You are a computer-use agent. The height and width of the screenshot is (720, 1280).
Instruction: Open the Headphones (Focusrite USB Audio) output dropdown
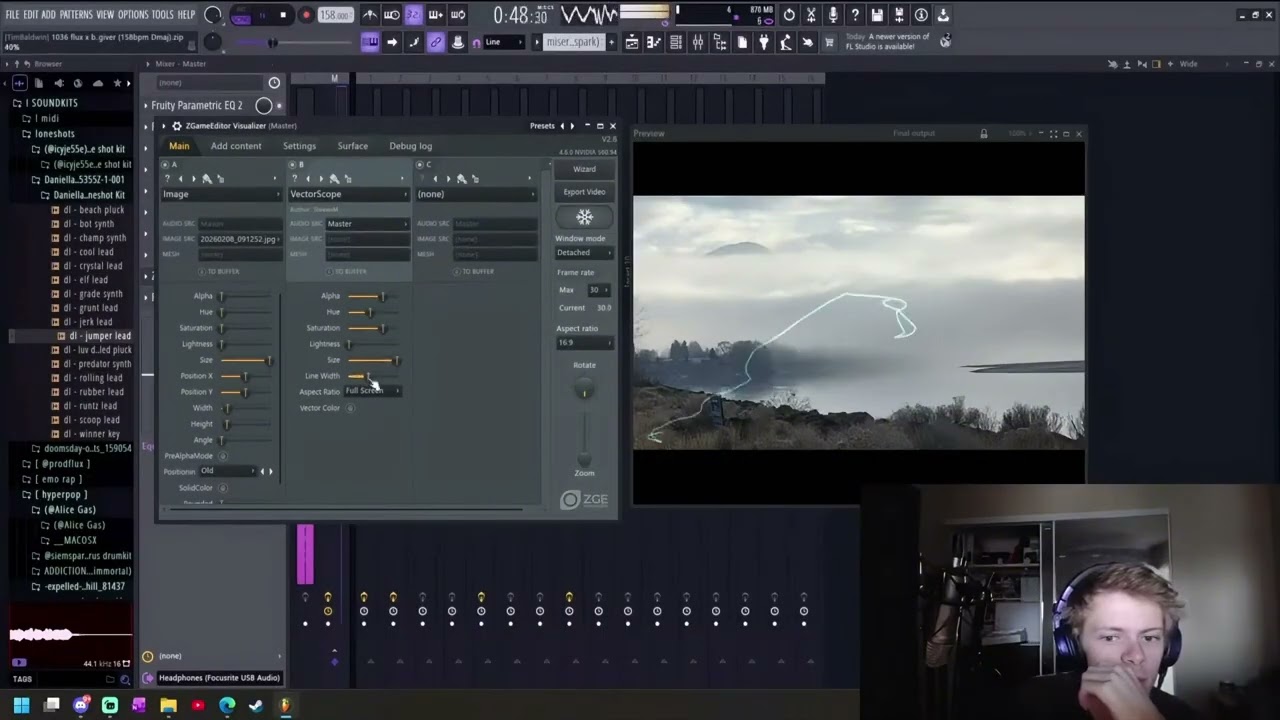coord(219,678)
